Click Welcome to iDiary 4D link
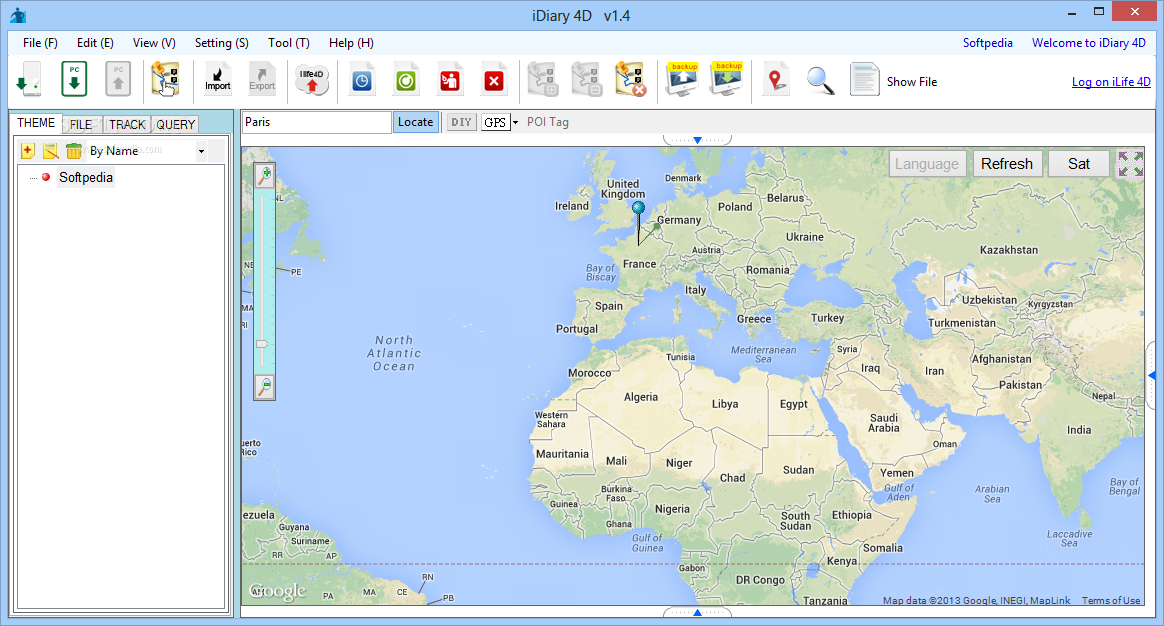 point(1088,43)
